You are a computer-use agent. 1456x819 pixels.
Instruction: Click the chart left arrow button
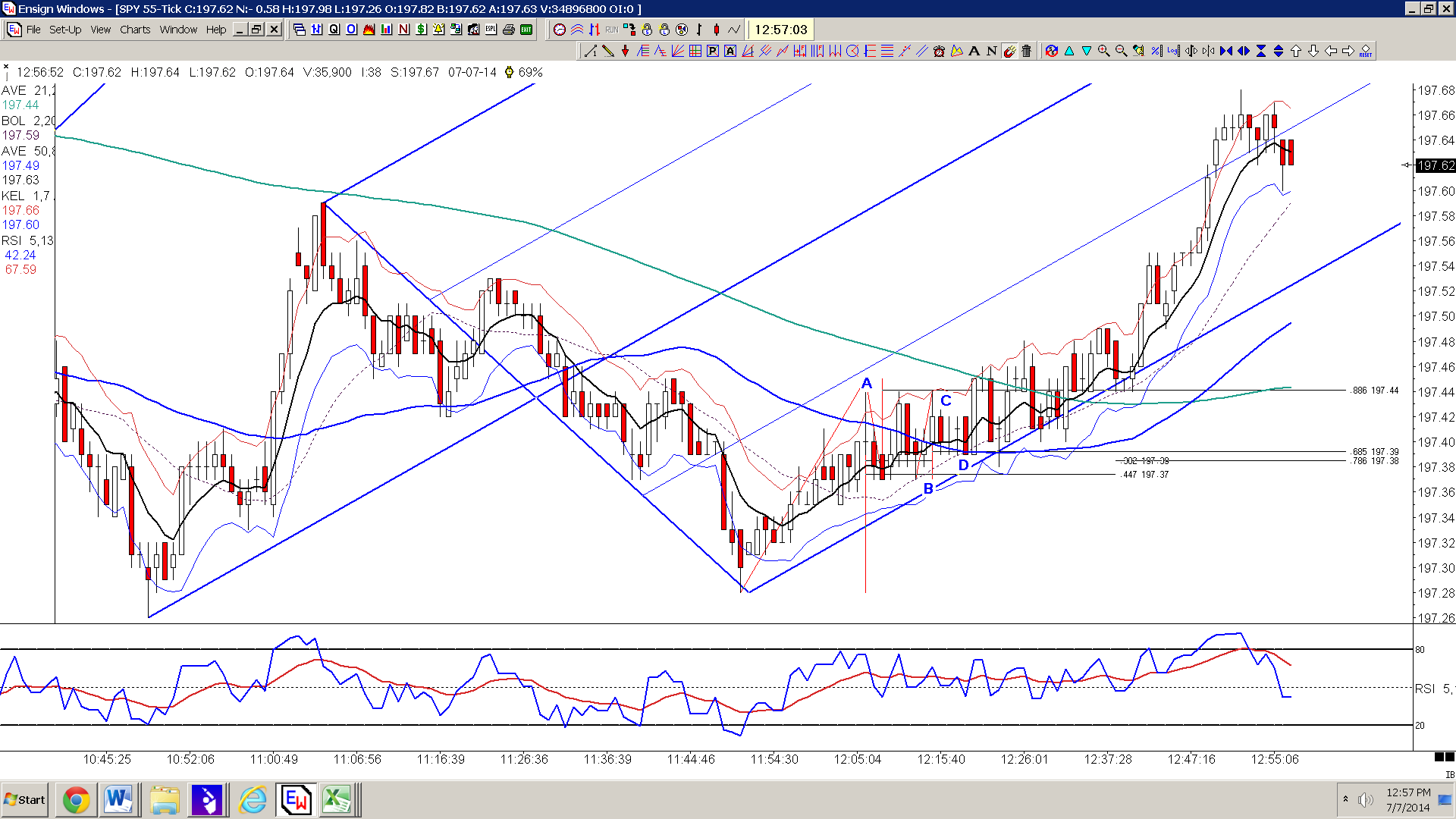pyautogui.click(x=1331, y=51)
